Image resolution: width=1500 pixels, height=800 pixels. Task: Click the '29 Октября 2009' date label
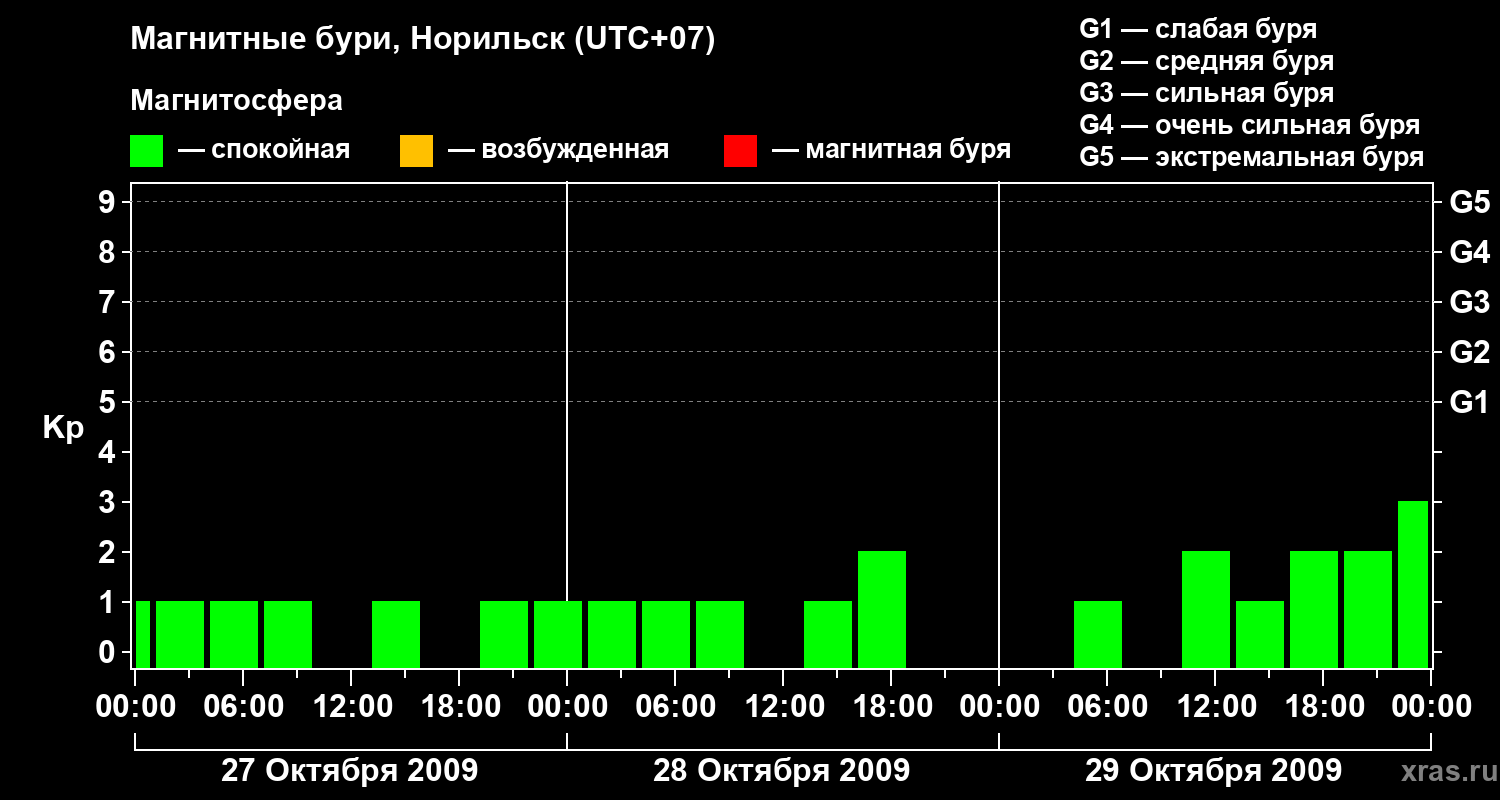[1213, 771]
